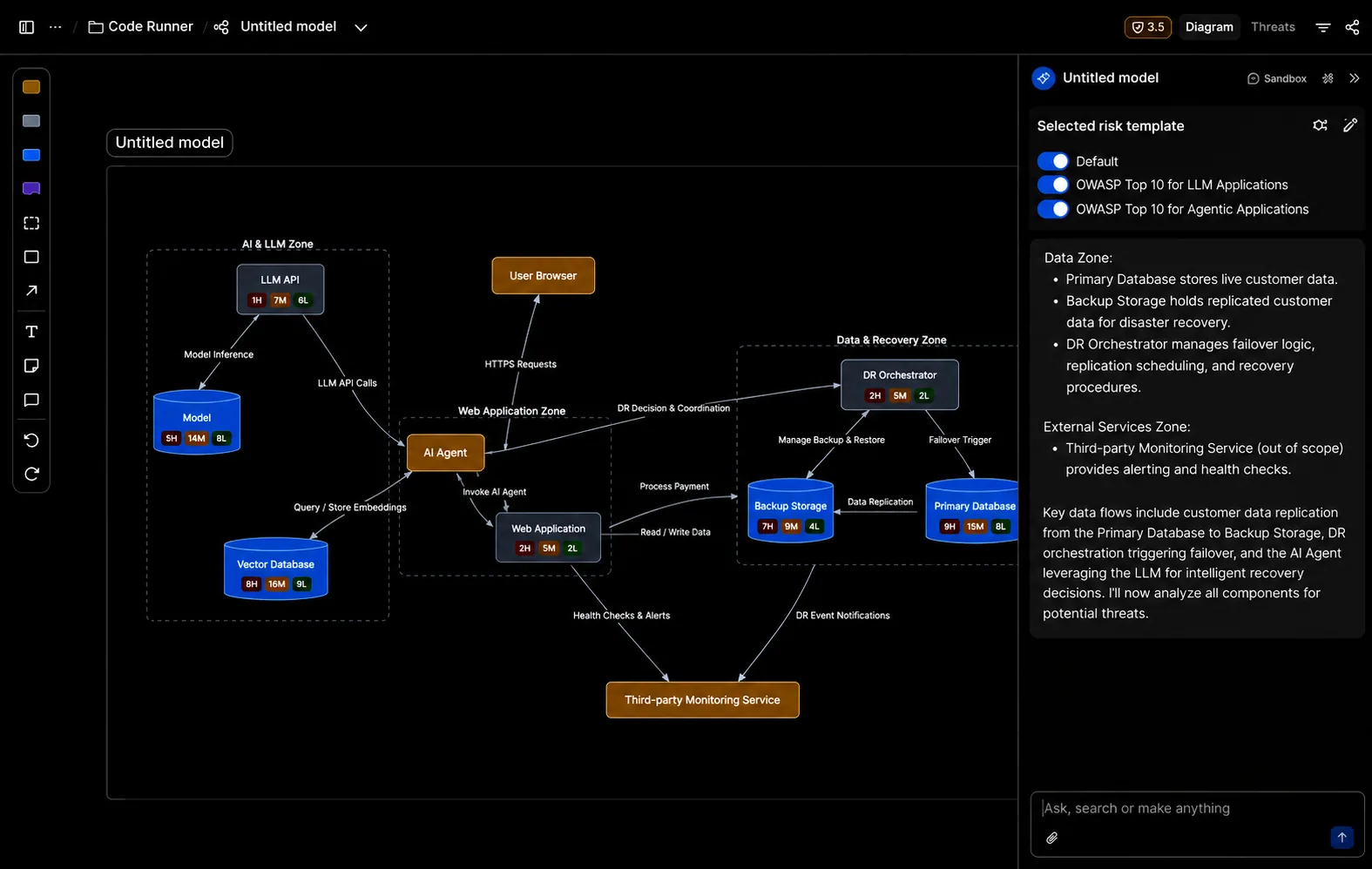Open the three-dot more options menu

(x=56, y=27)
